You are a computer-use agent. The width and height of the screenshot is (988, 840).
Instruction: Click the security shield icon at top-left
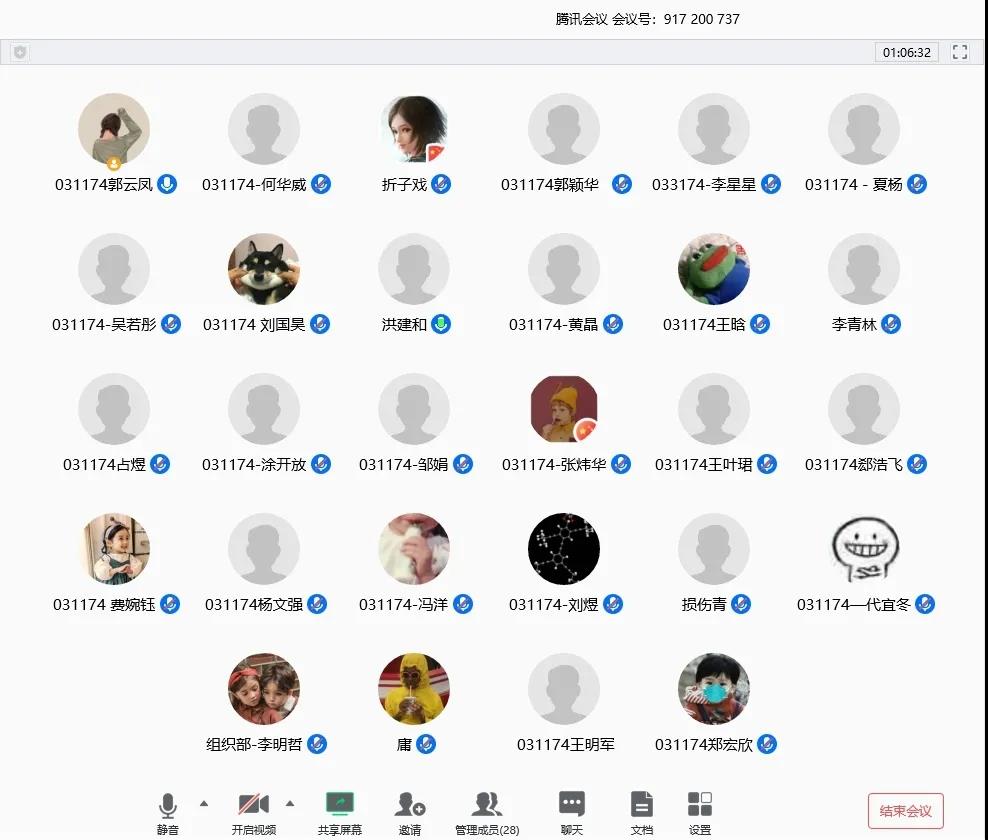[20, 52]
